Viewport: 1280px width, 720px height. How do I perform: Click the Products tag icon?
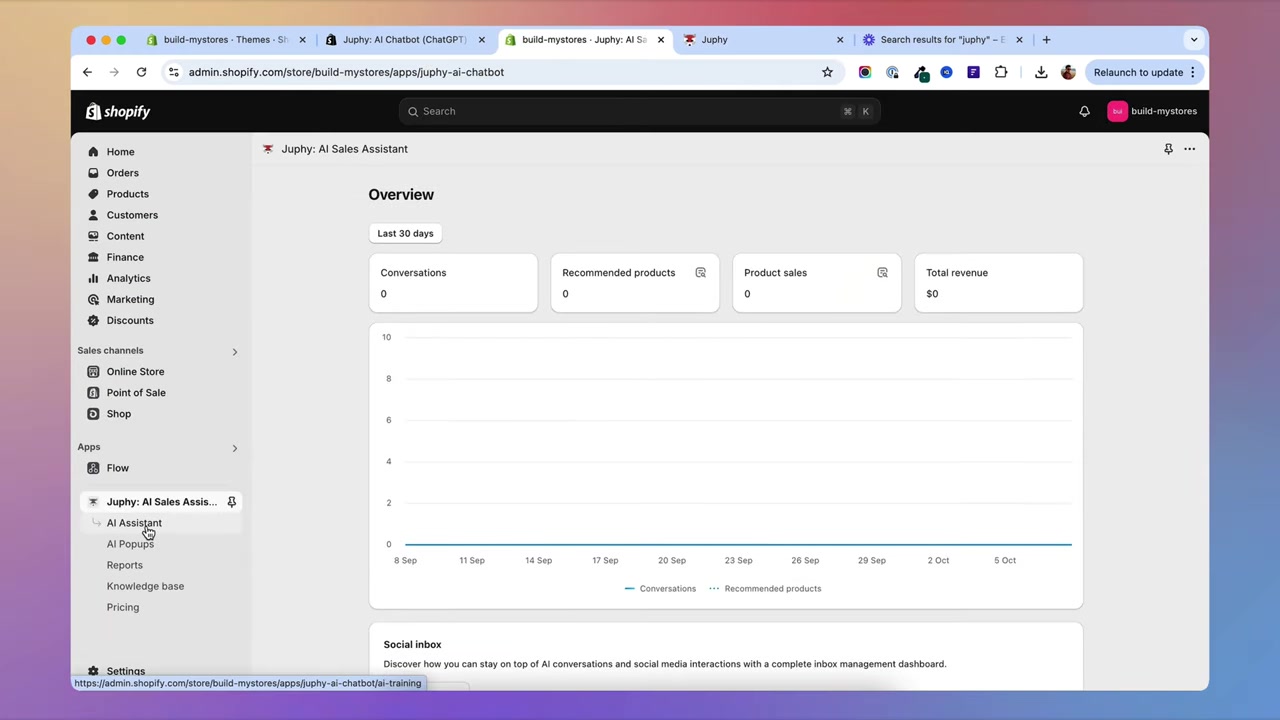[93, 194]
